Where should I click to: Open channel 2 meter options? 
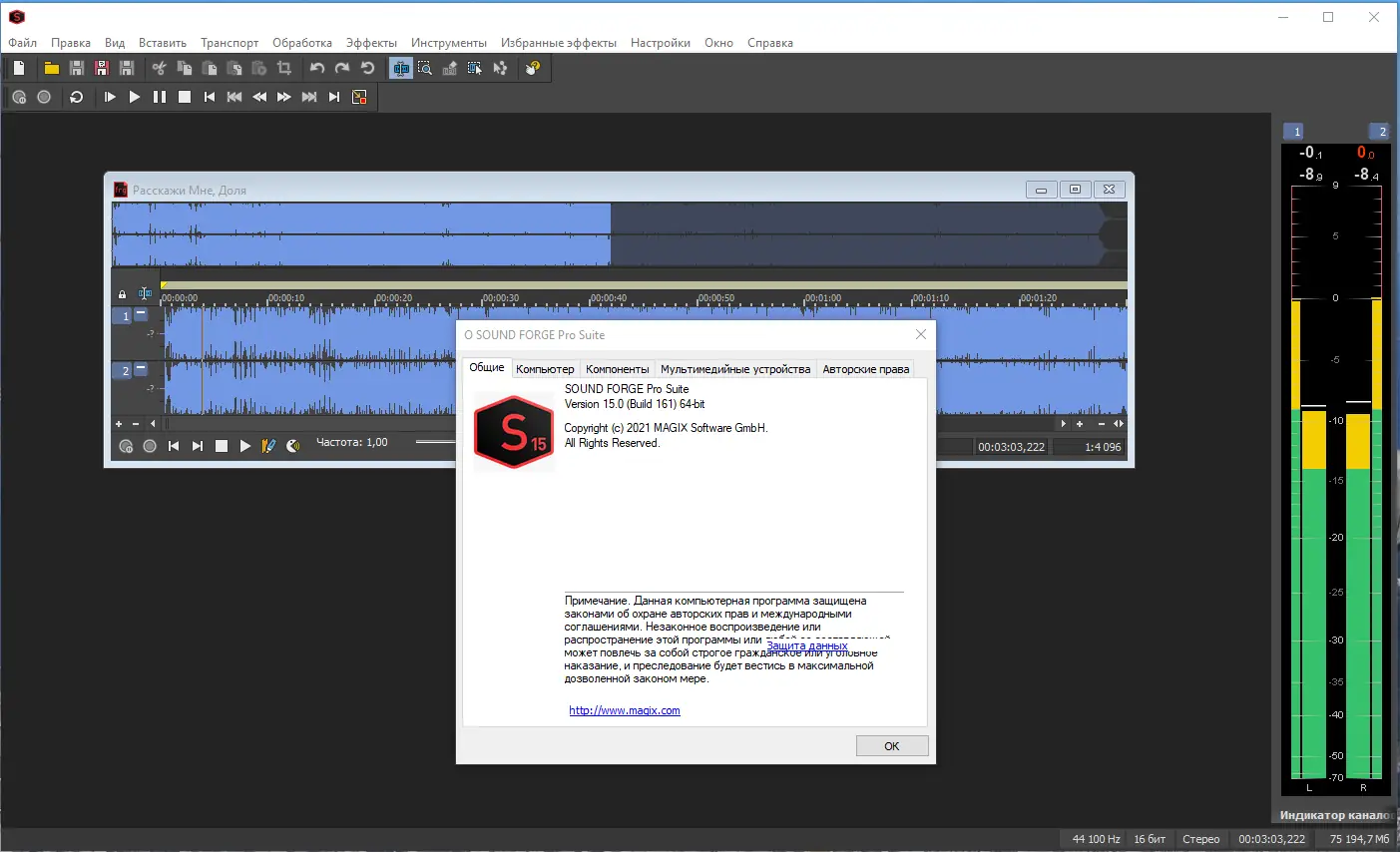tap(1381, 131)
